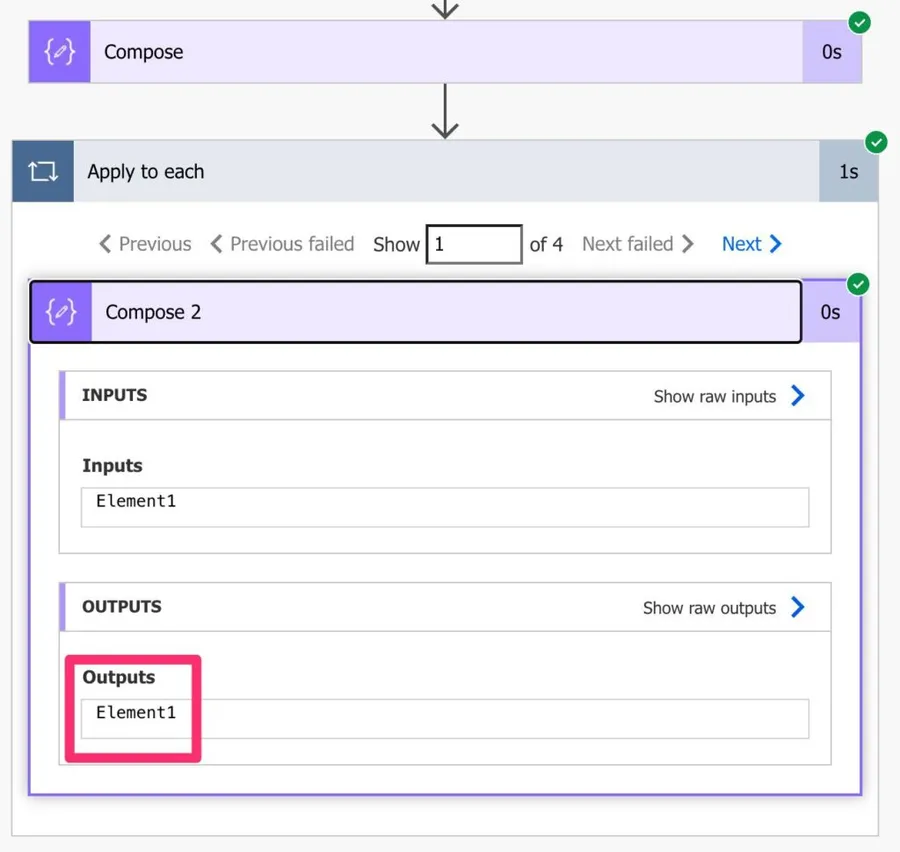Image resolution: width=900 pixels, height=852 pixels.
Task: Click the Previous iteration chevron arrow
Action: point(105,244)
